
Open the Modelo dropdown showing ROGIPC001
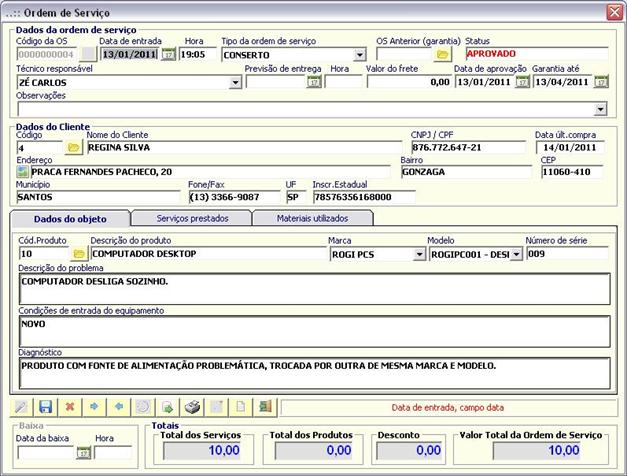point(517,254)
